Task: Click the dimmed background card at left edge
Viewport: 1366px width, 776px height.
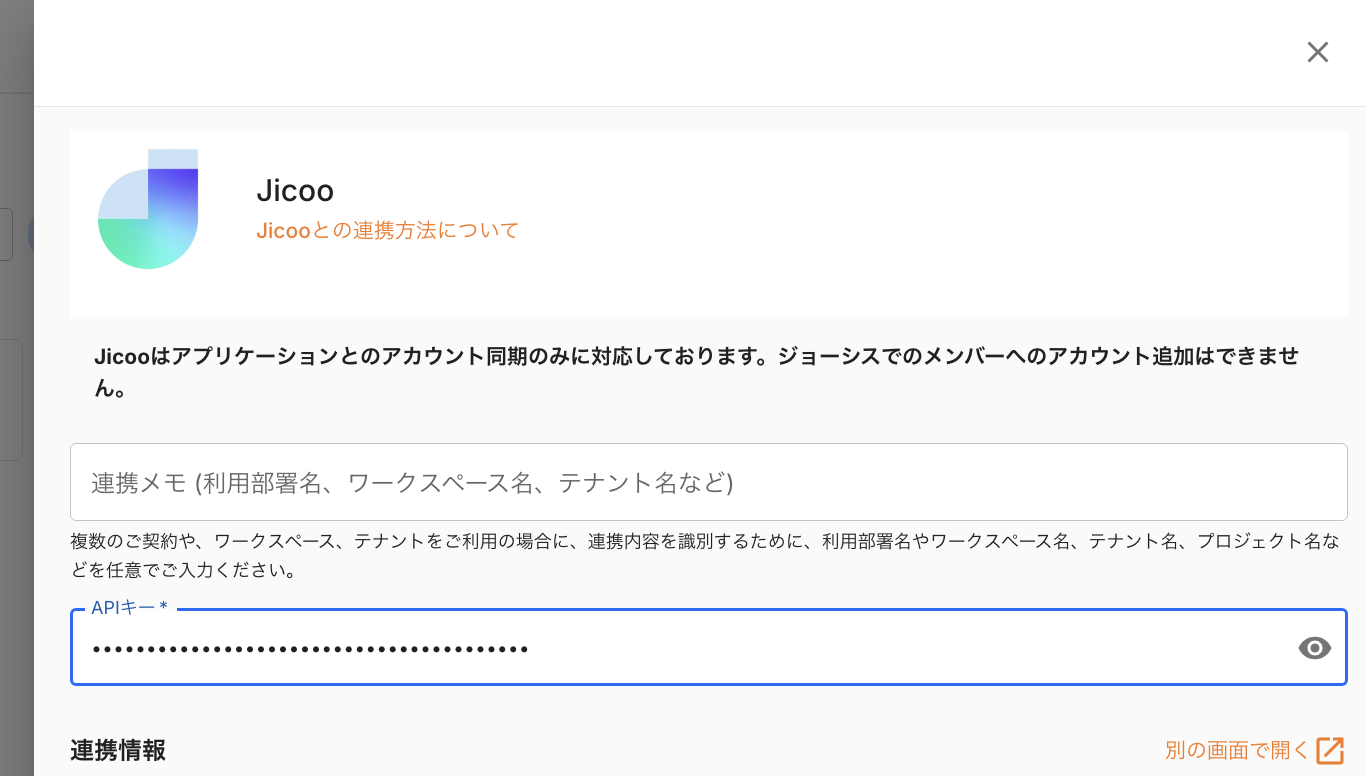Action: 11,400
